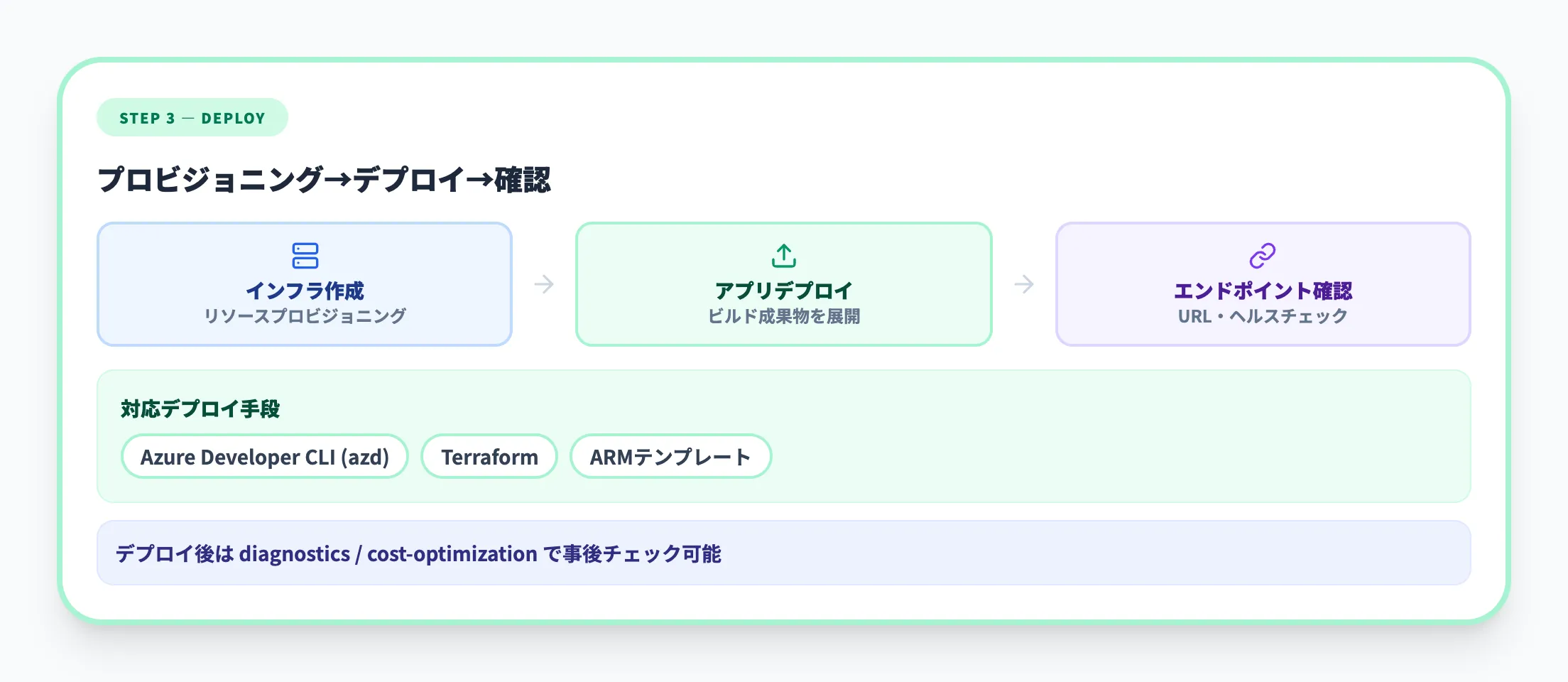Click the arrow between インフラ作成 and アプリデプロイ
This screenshot has width=1568, height=682.
click(x=543, y=284)
